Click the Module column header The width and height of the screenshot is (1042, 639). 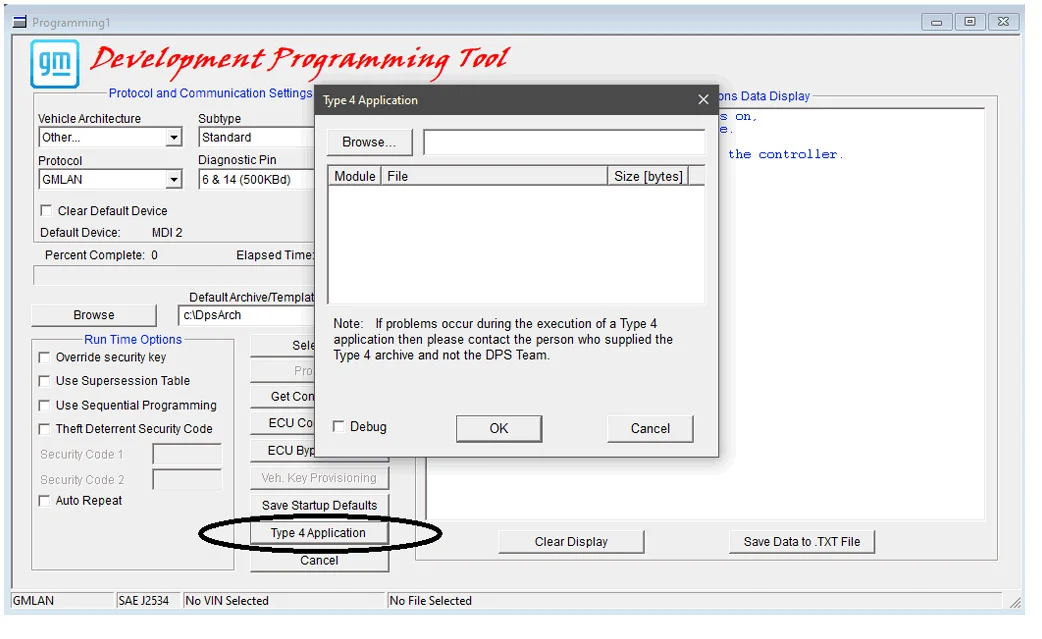354,176
